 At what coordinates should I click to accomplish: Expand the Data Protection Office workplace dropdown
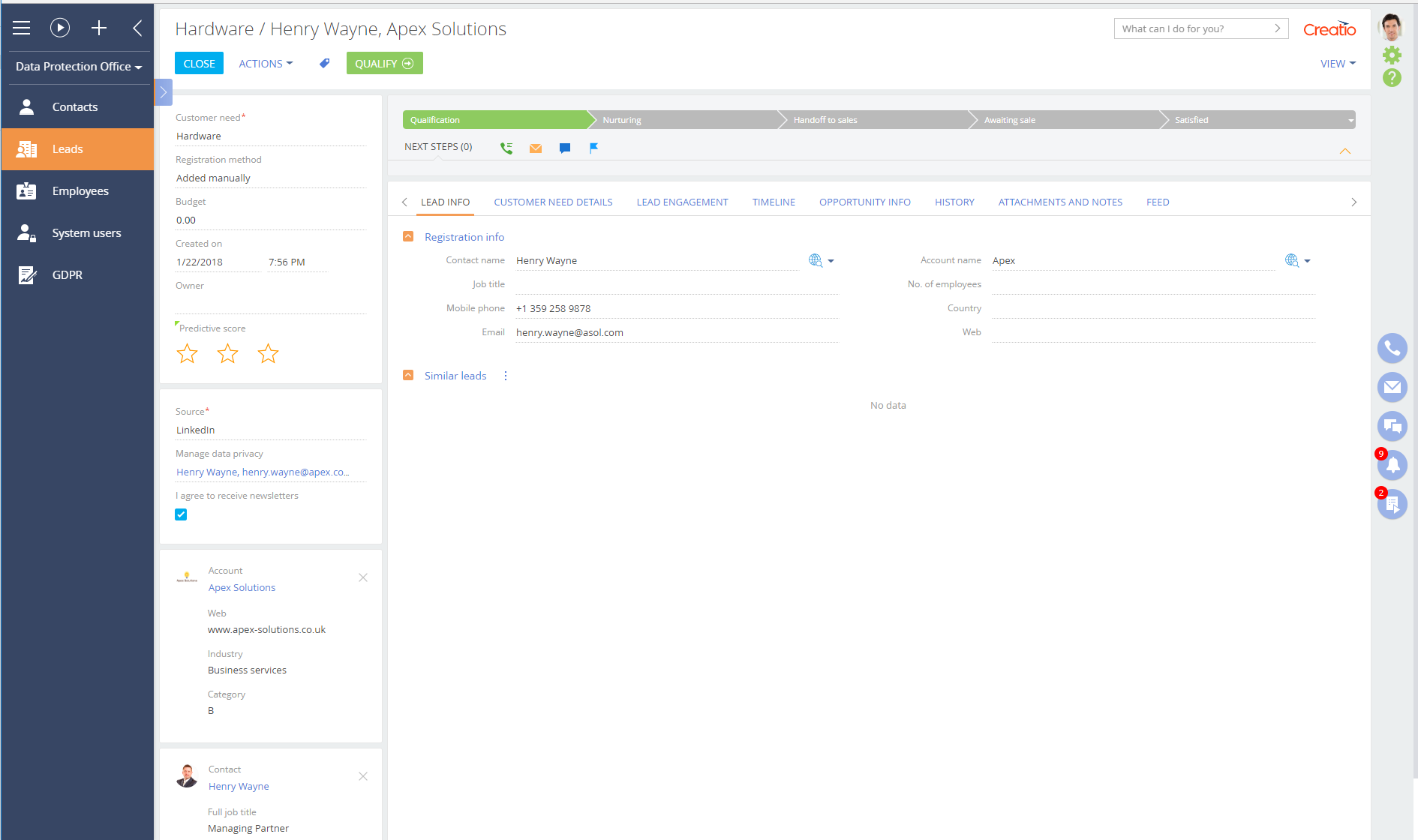[x=78, y=67]
